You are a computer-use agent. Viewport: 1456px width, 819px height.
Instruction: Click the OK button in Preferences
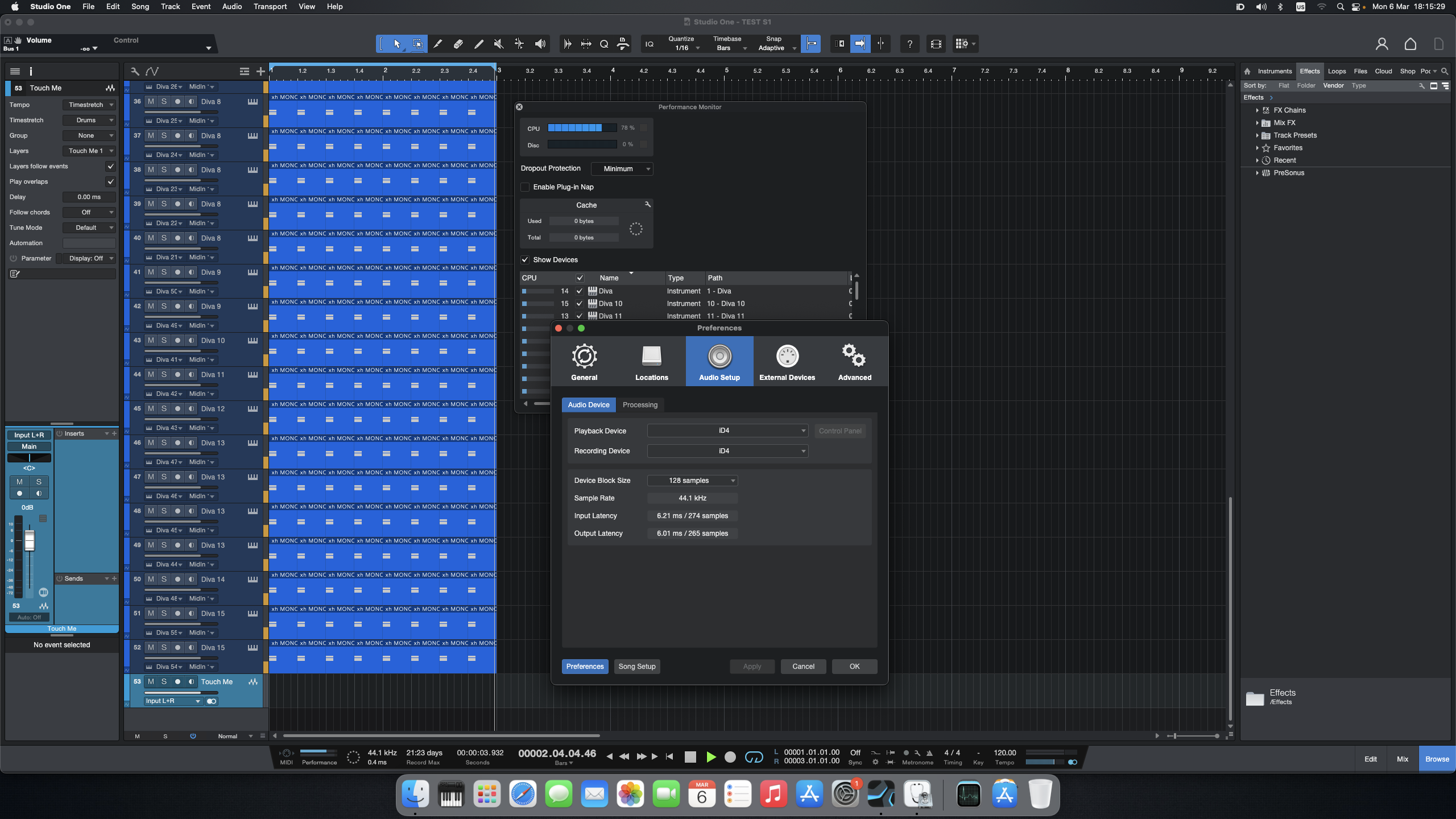(854, 667)
